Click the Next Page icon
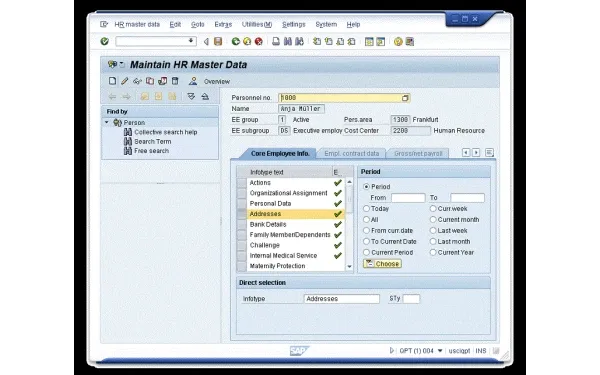600x375 pixels. pos(340,41)
